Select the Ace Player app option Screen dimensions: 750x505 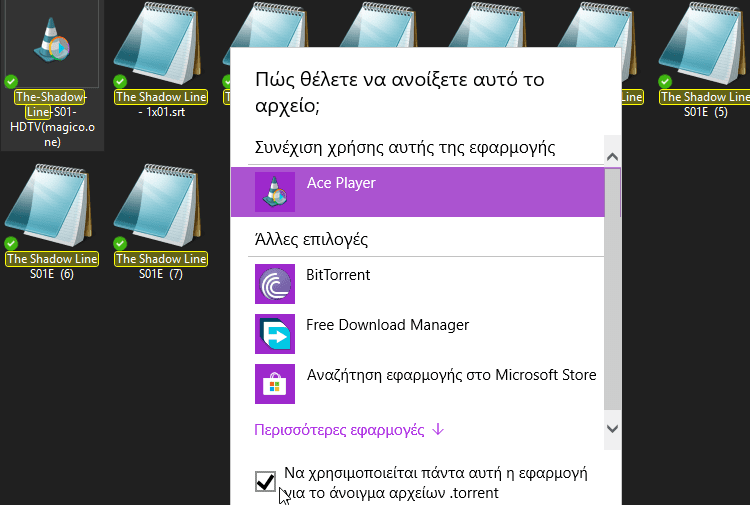pos(418,192)
